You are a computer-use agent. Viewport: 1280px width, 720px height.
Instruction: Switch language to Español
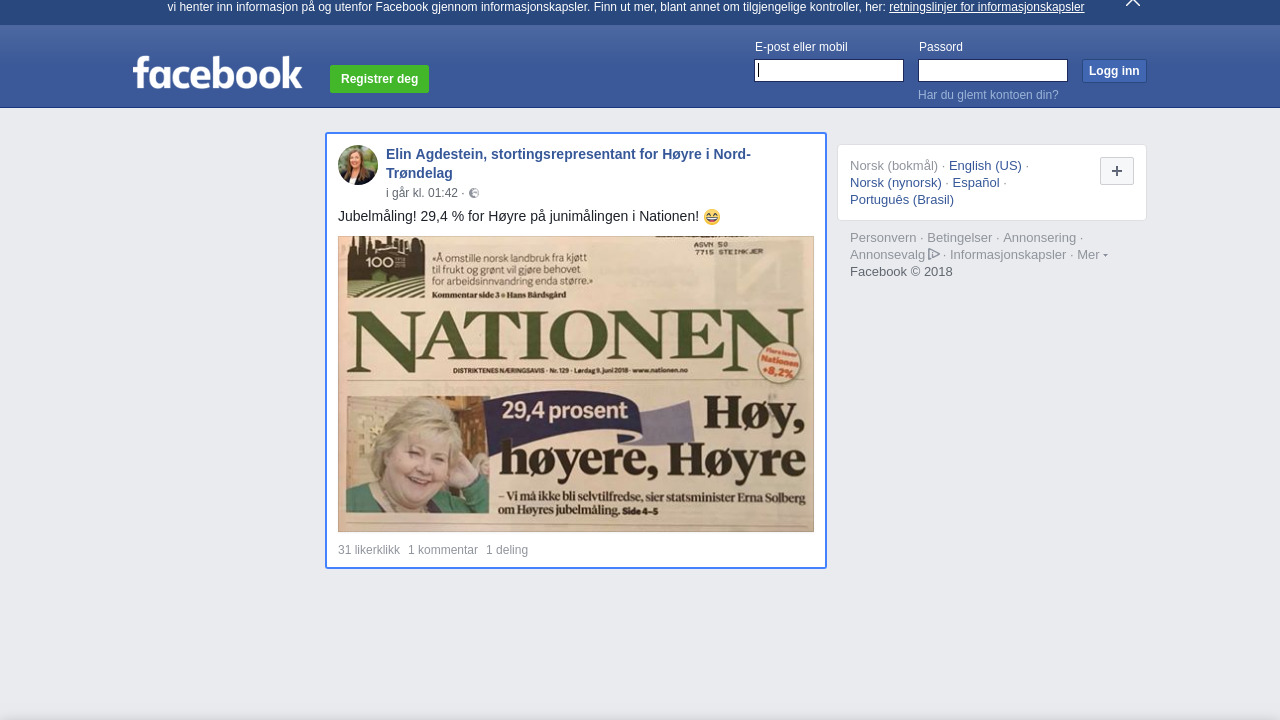click(976, 183)
